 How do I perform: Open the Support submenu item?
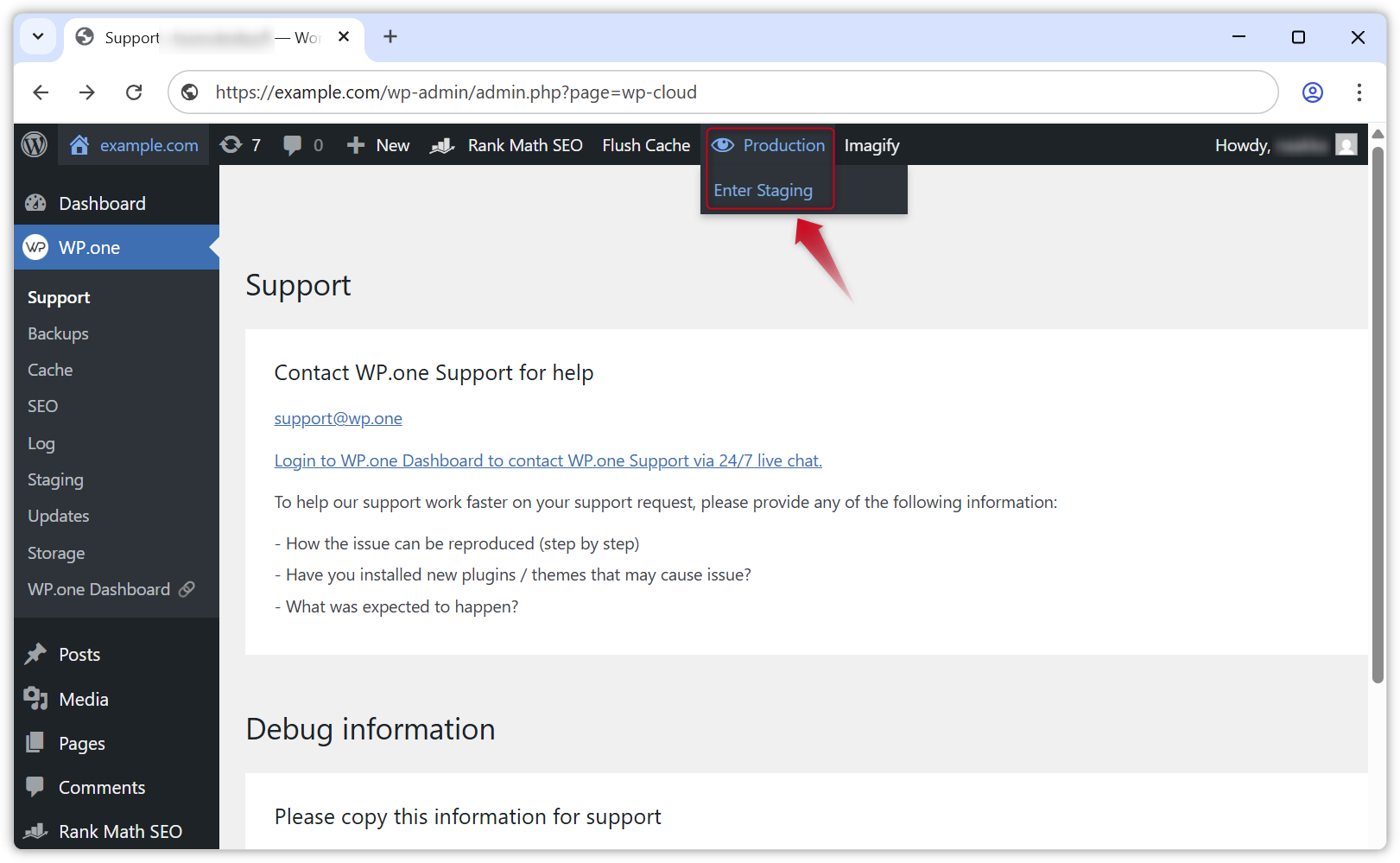[59, 297]
